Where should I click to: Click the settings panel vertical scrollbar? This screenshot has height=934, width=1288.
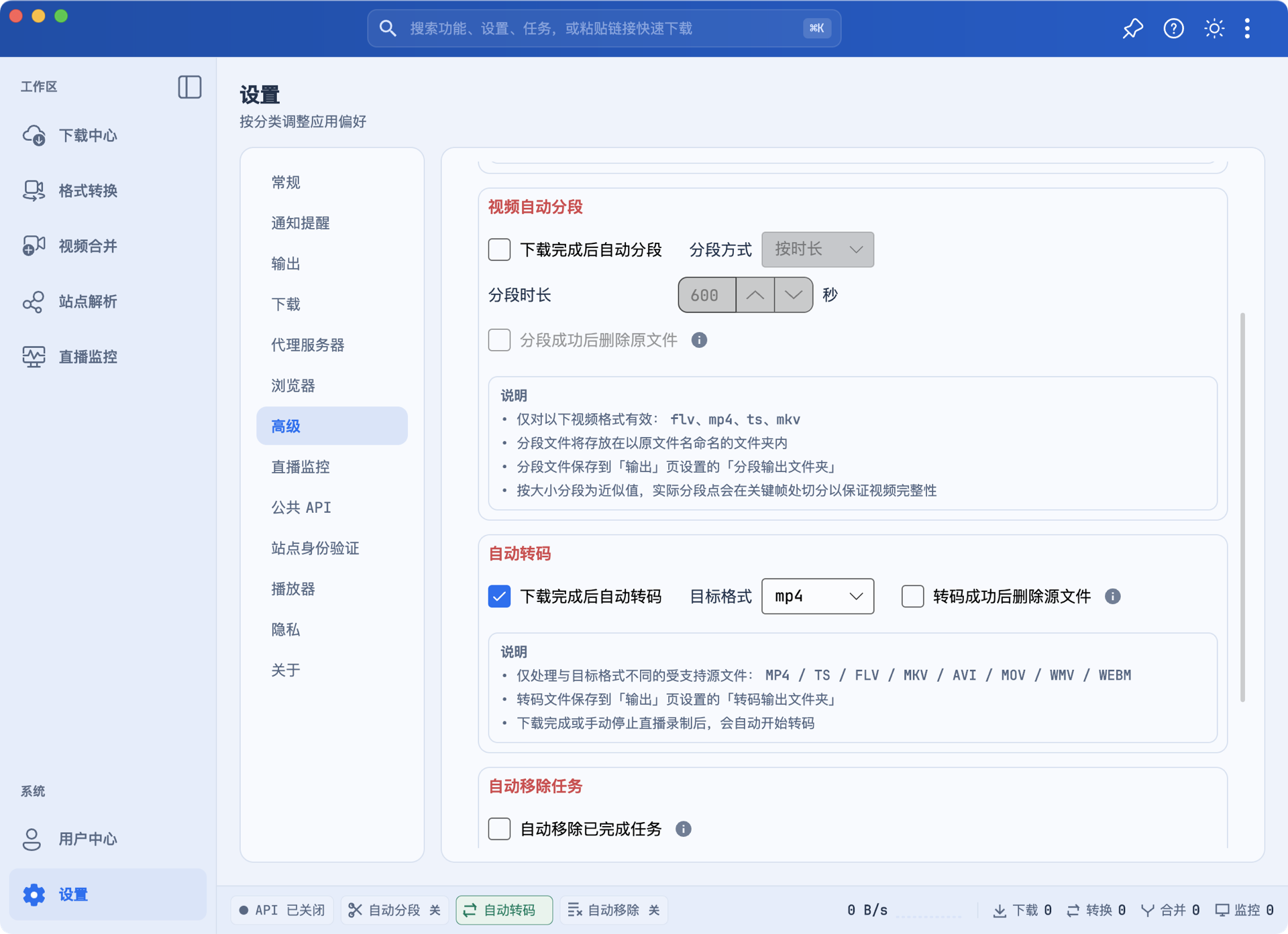[1242, 507]
